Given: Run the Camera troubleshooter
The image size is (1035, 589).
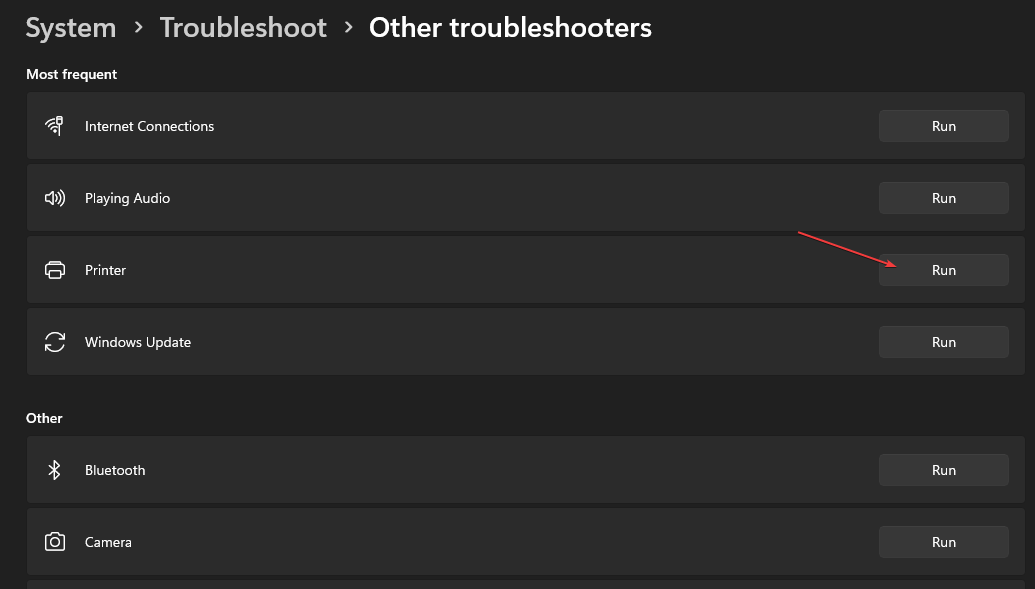Looking at the screenshot, I should point(943,542).
